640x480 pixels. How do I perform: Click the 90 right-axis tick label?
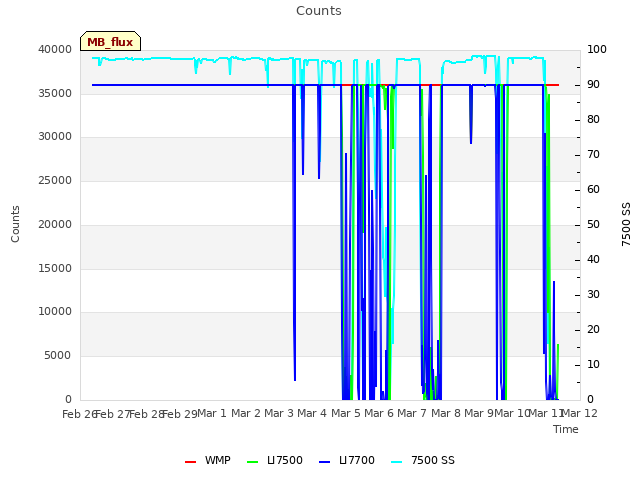click(593, 84)
